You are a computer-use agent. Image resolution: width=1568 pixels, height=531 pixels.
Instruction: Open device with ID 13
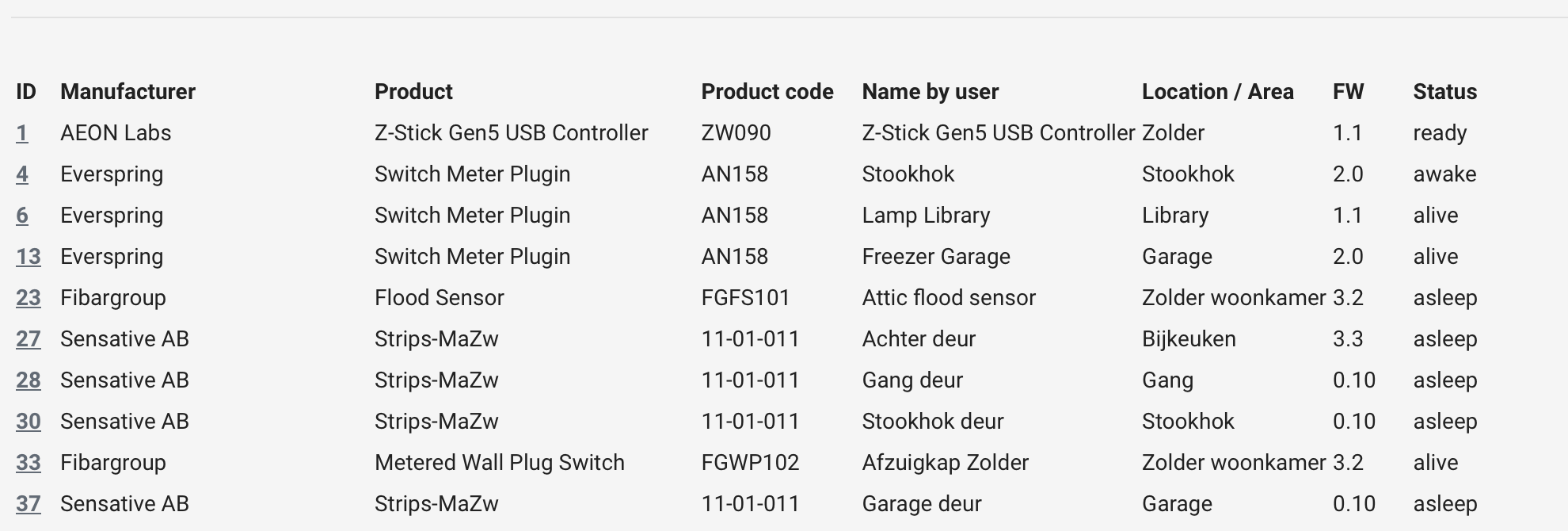(29, 256)
